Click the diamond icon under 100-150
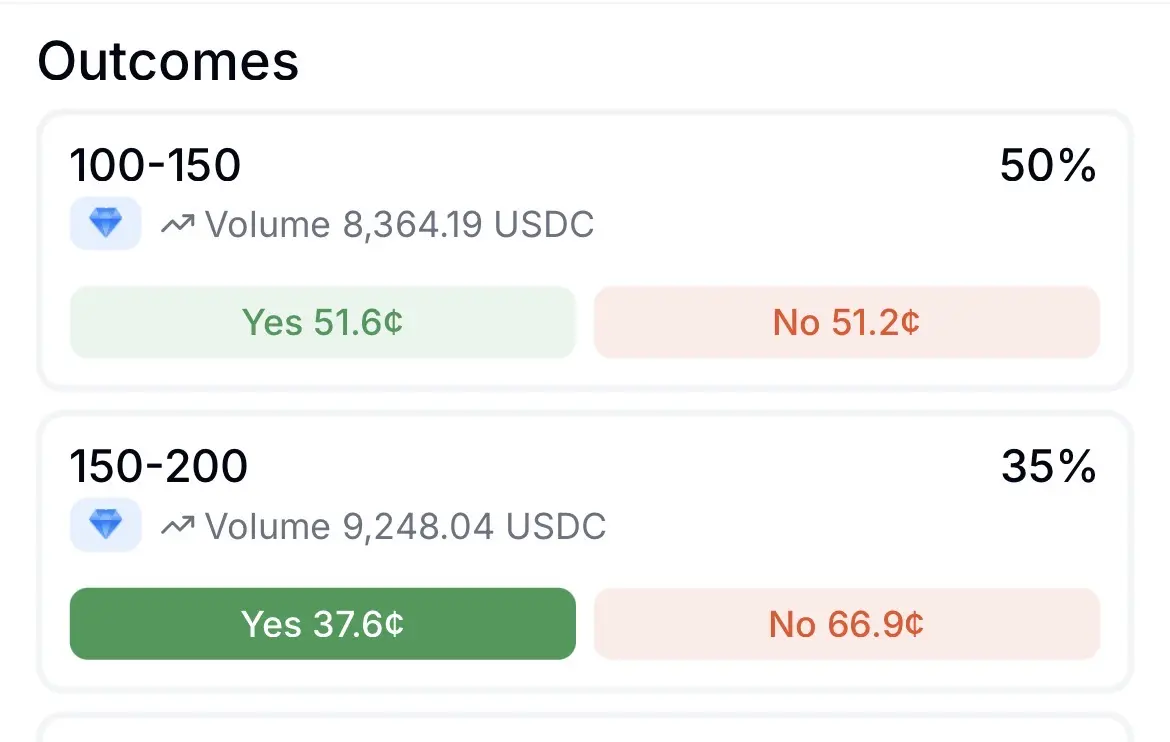This screenshot has height=742, width=1170. coord(105,224)
